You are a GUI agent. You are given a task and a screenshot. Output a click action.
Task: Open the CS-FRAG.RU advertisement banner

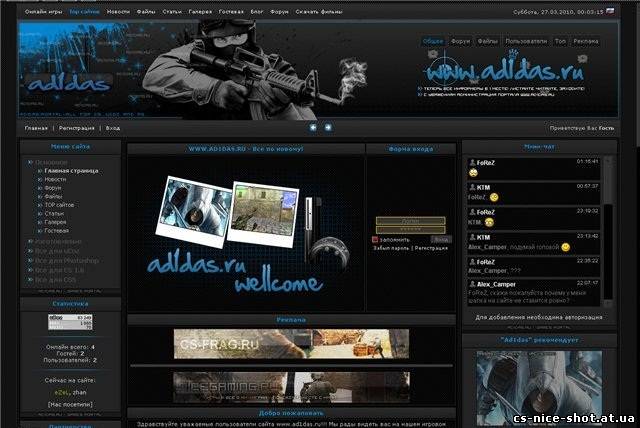tap(291, 344)
